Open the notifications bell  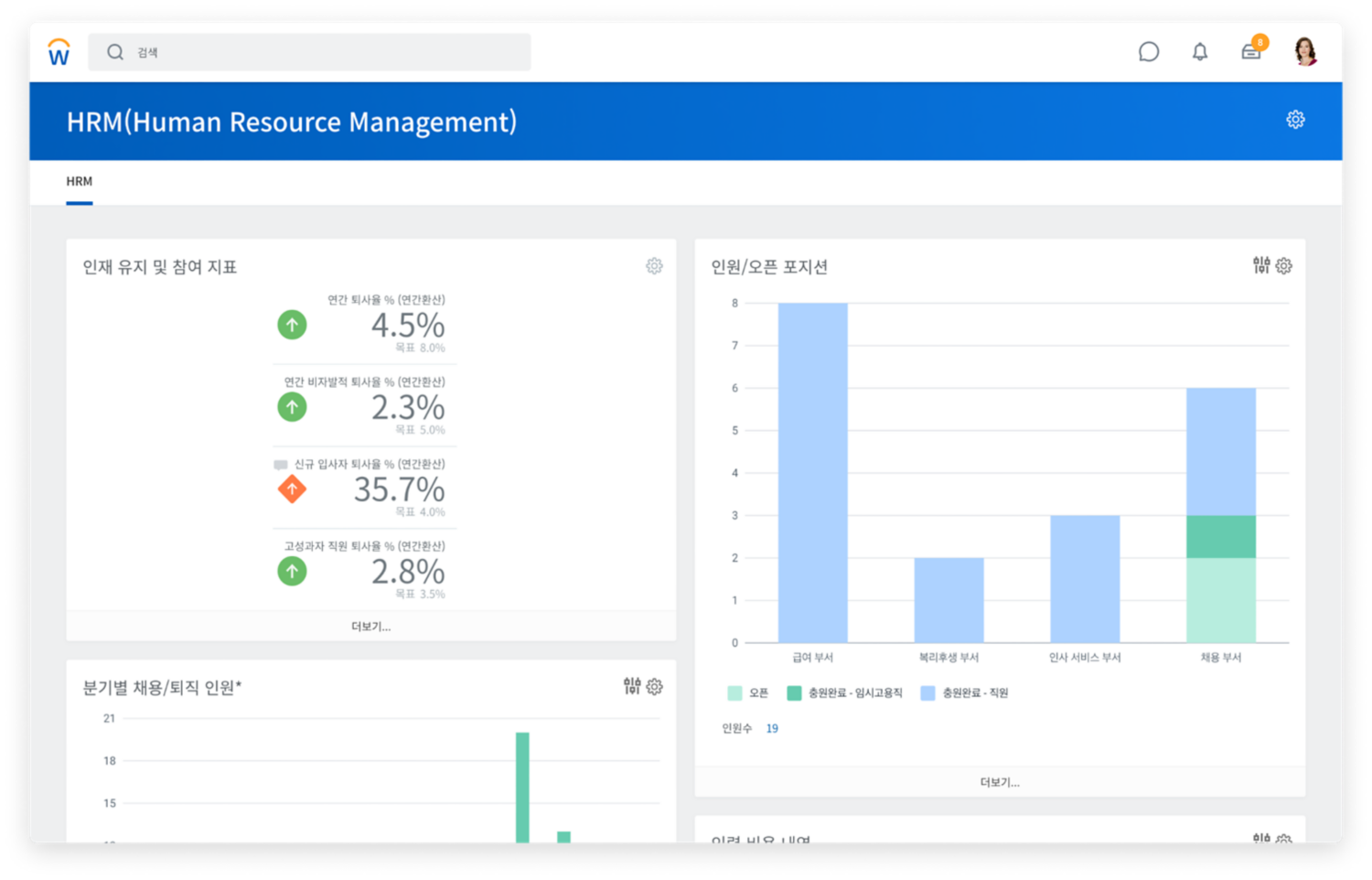point(1199,52)
